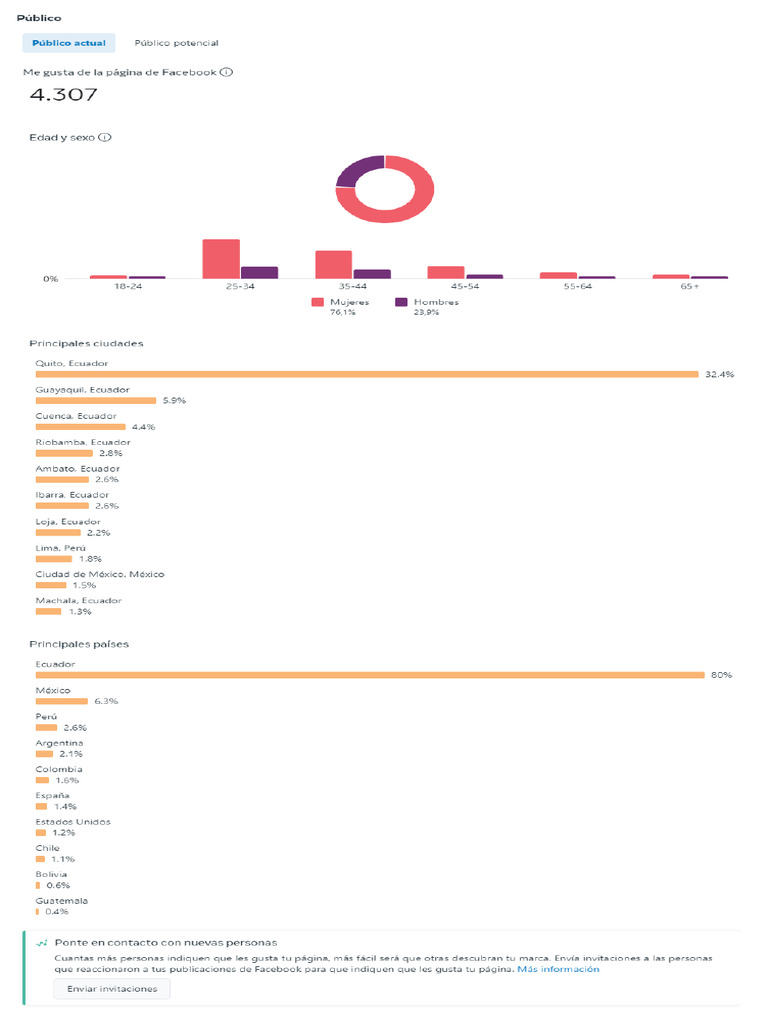Switch to the Público actual tab

pyautogui.click(x=69, y=43)
